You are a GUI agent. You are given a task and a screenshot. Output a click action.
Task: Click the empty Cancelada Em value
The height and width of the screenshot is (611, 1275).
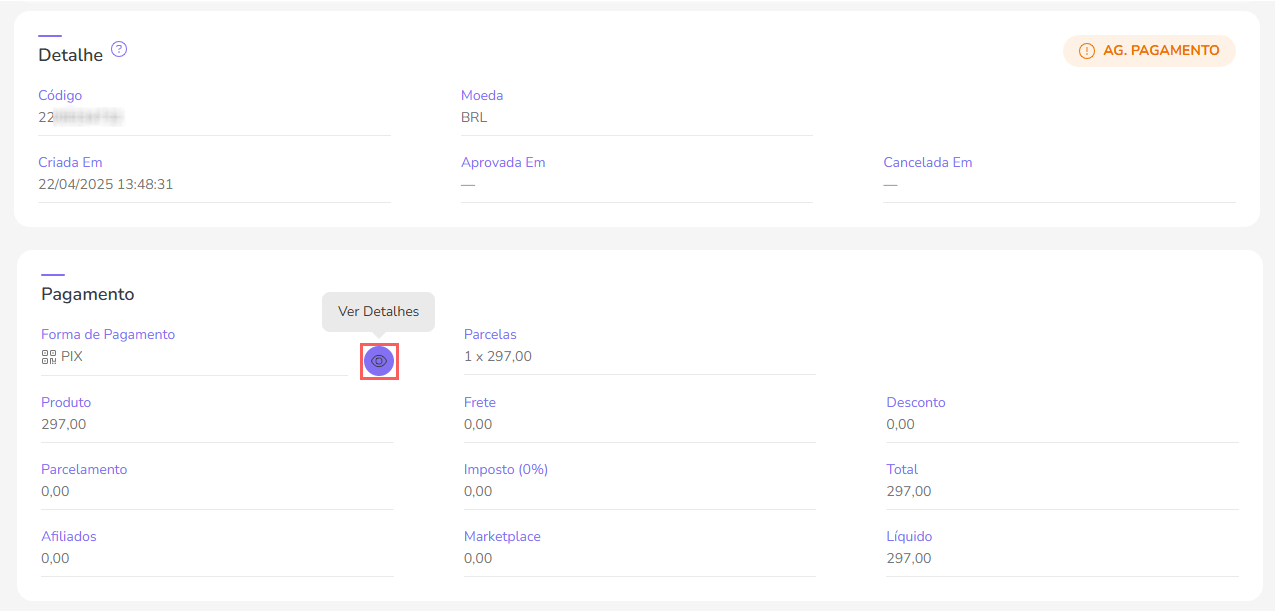pyautogui.click(x=890, y=184)
